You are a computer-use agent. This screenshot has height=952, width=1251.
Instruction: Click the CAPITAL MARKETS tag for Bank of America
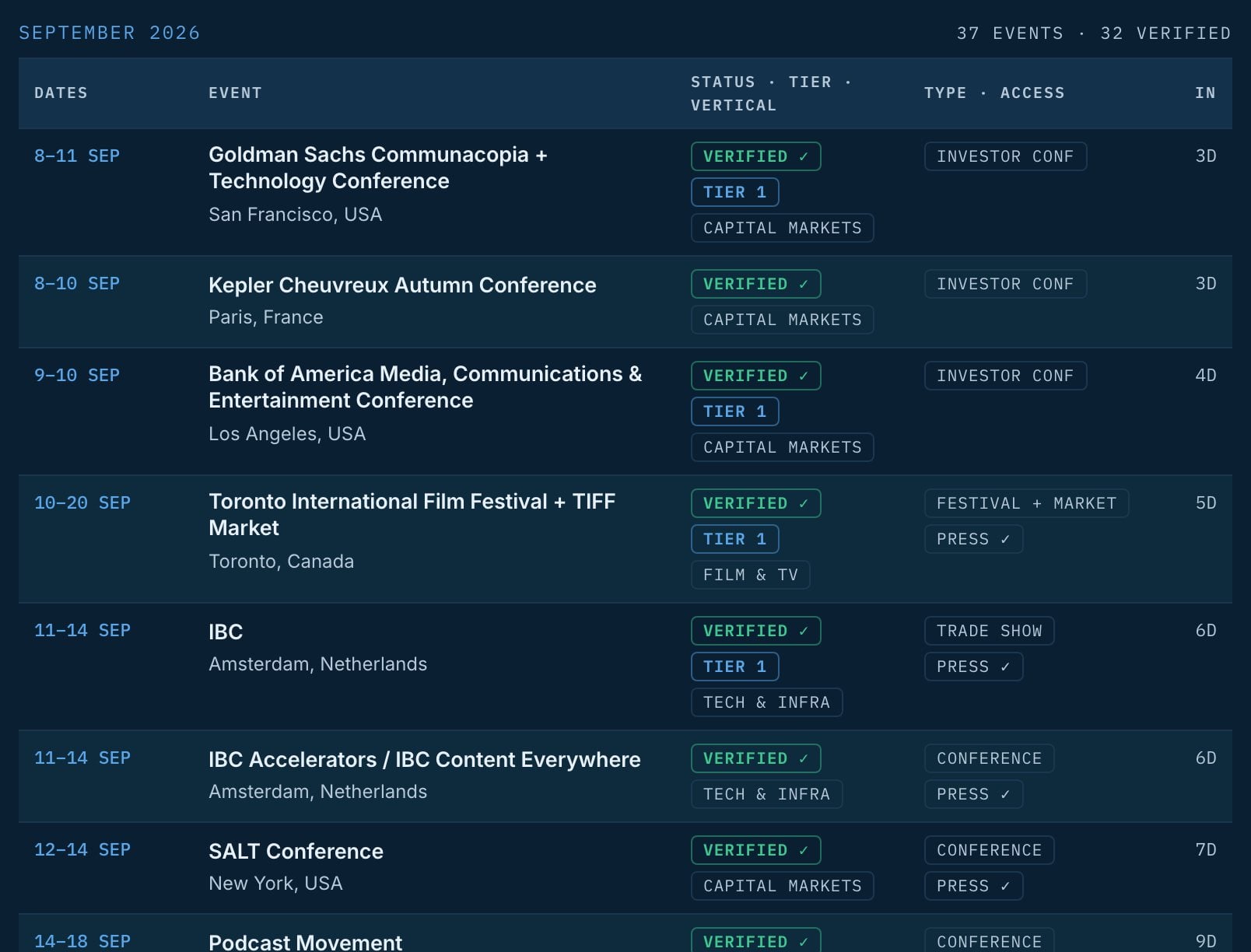[x=782, y=447]
